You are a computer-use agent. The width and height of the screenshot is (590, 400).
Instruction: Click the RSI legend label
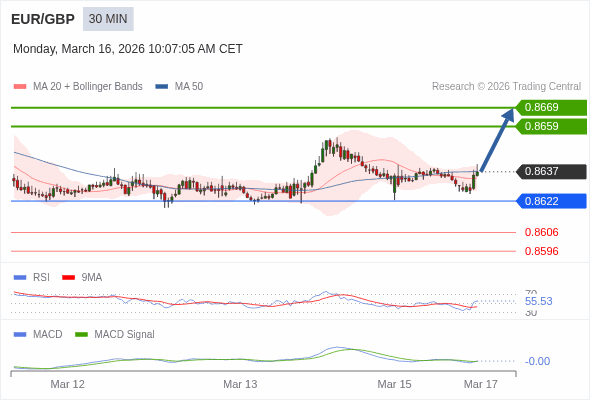click(41, 278)
